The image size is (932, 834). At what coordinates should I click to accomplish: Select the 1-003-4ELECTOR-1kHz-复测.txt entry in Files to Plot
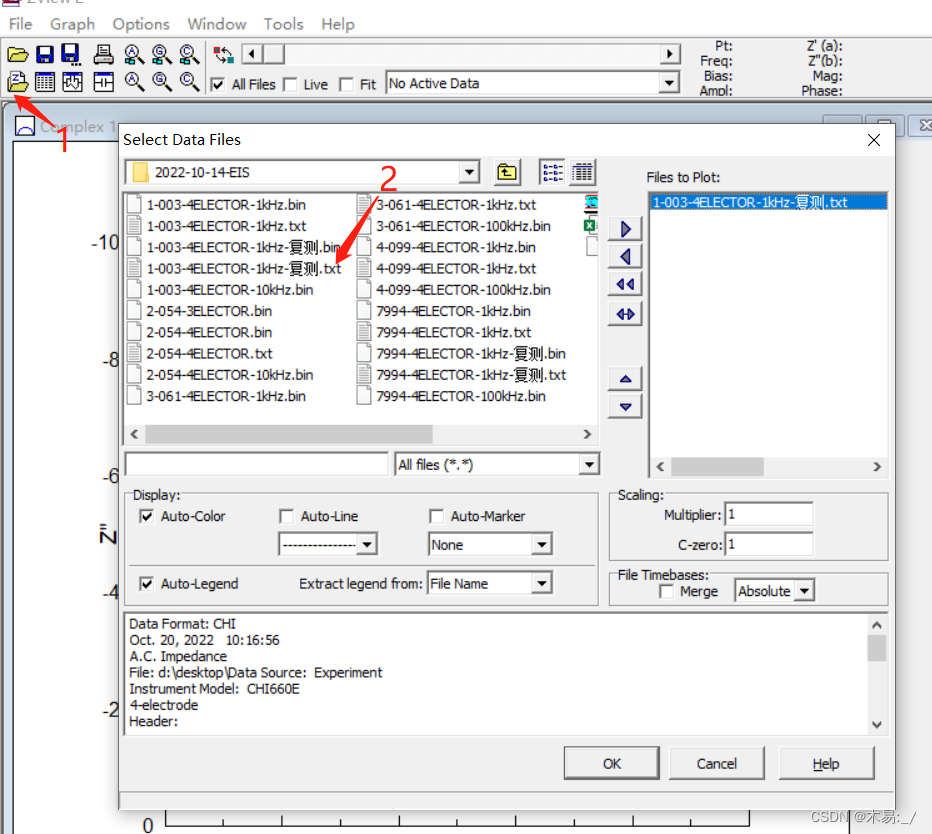tap(768, 202)
